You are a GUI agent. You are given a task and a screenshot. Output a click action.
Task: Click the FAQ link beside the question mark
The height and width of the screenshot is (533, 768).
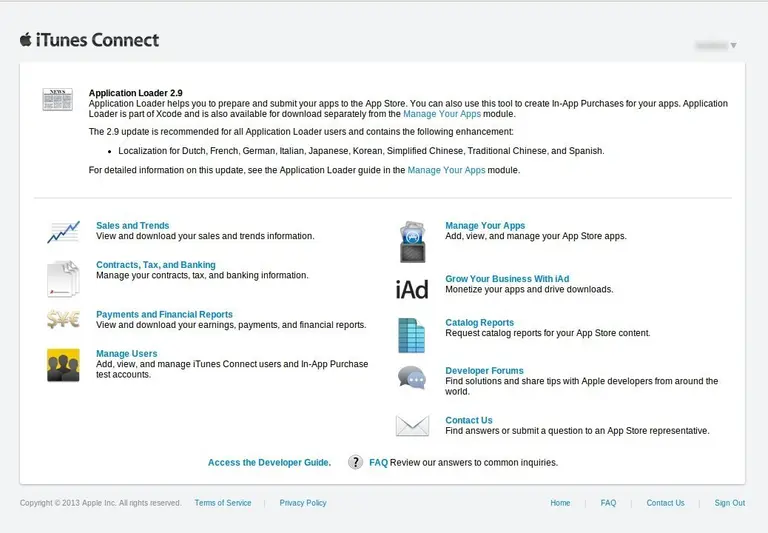point(378,462)
